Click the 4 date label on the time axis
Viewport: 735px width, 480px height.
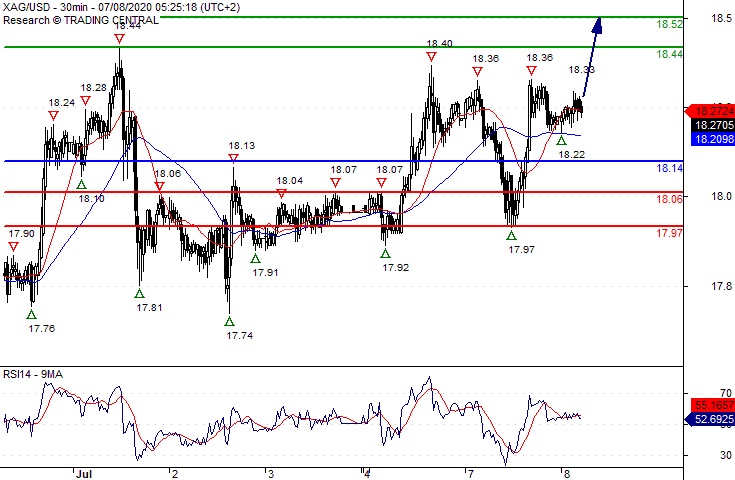[x=367, y=474]
